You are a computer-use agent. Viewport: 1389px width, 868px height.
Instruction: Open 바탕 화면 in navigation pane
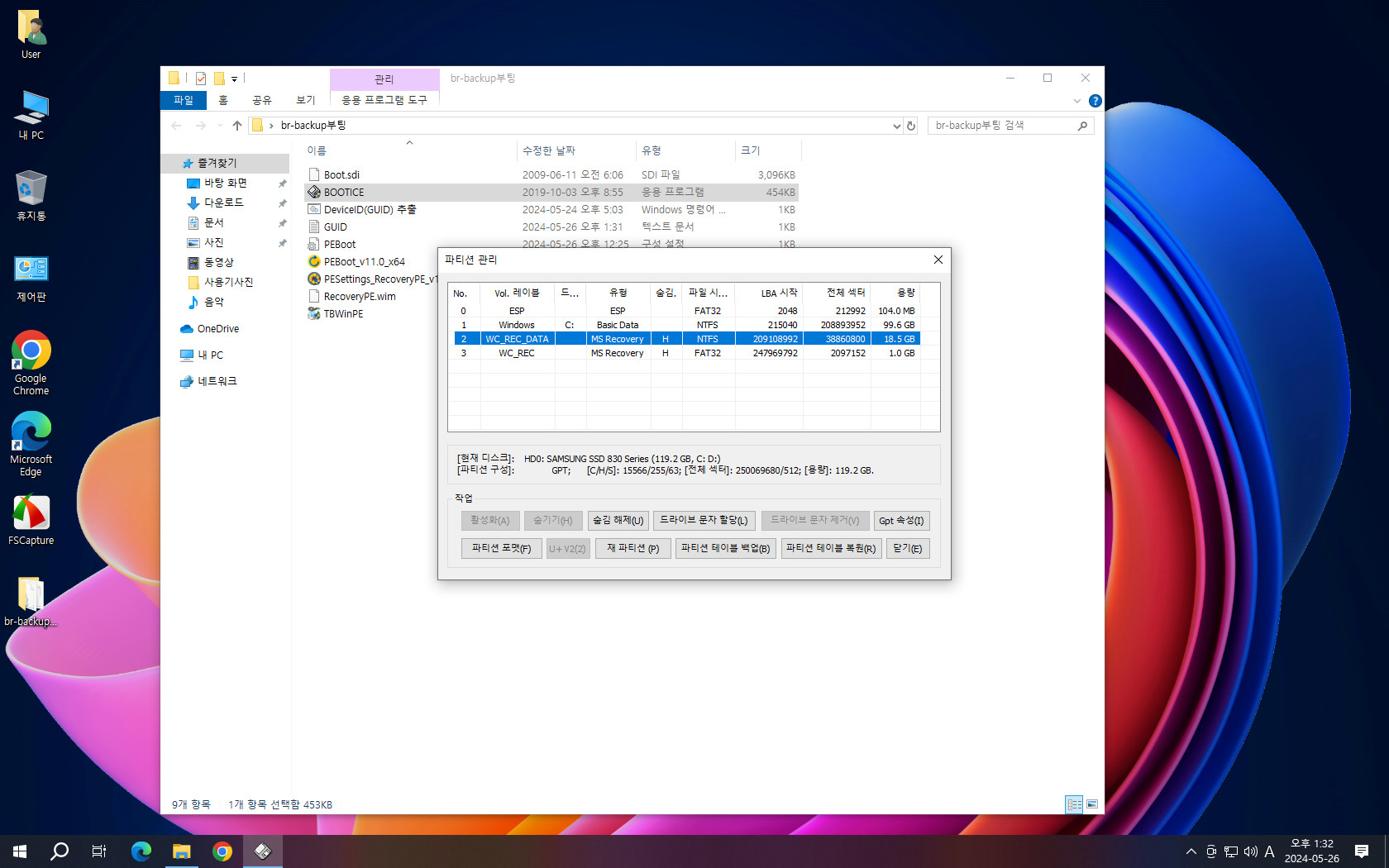tap(225, 183)
